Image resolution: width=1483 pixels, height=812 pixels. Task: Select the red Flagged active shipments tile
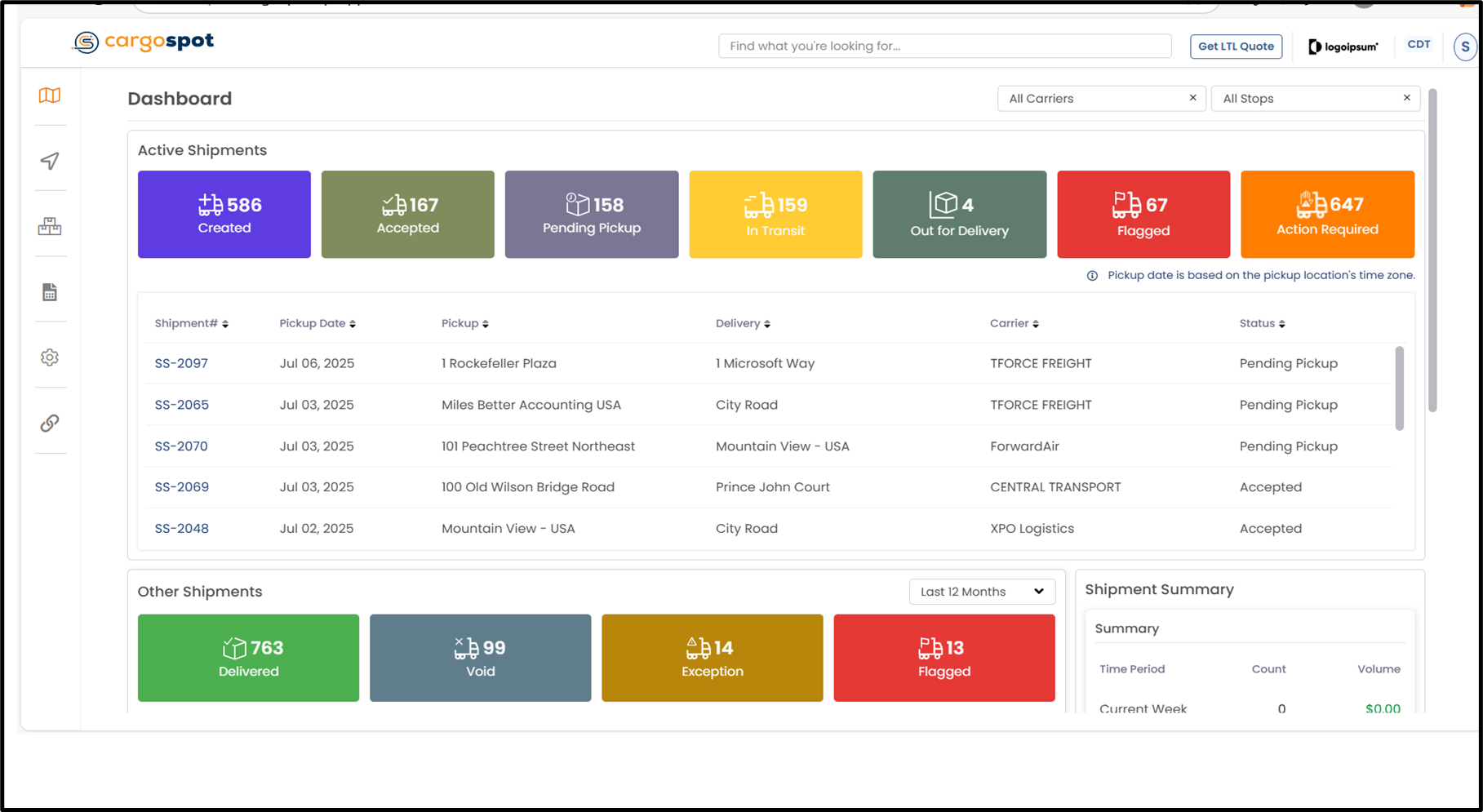[x=1143, y=215]
